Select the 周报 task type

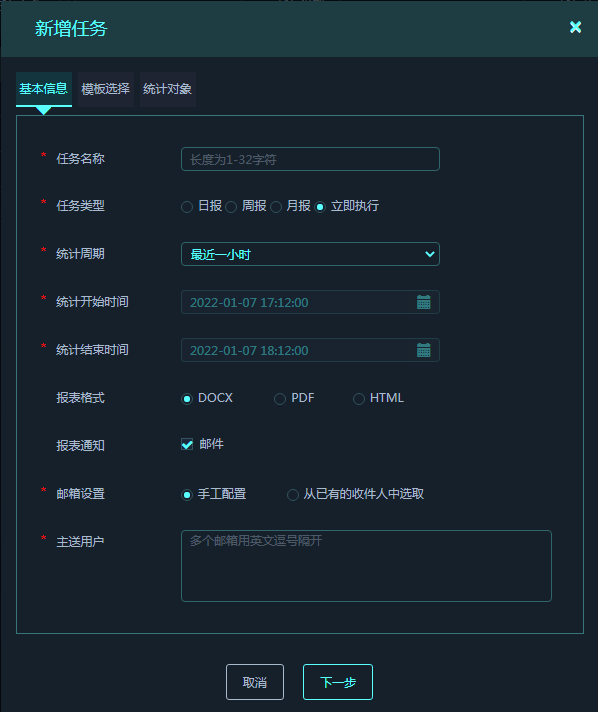click(231, 207)
